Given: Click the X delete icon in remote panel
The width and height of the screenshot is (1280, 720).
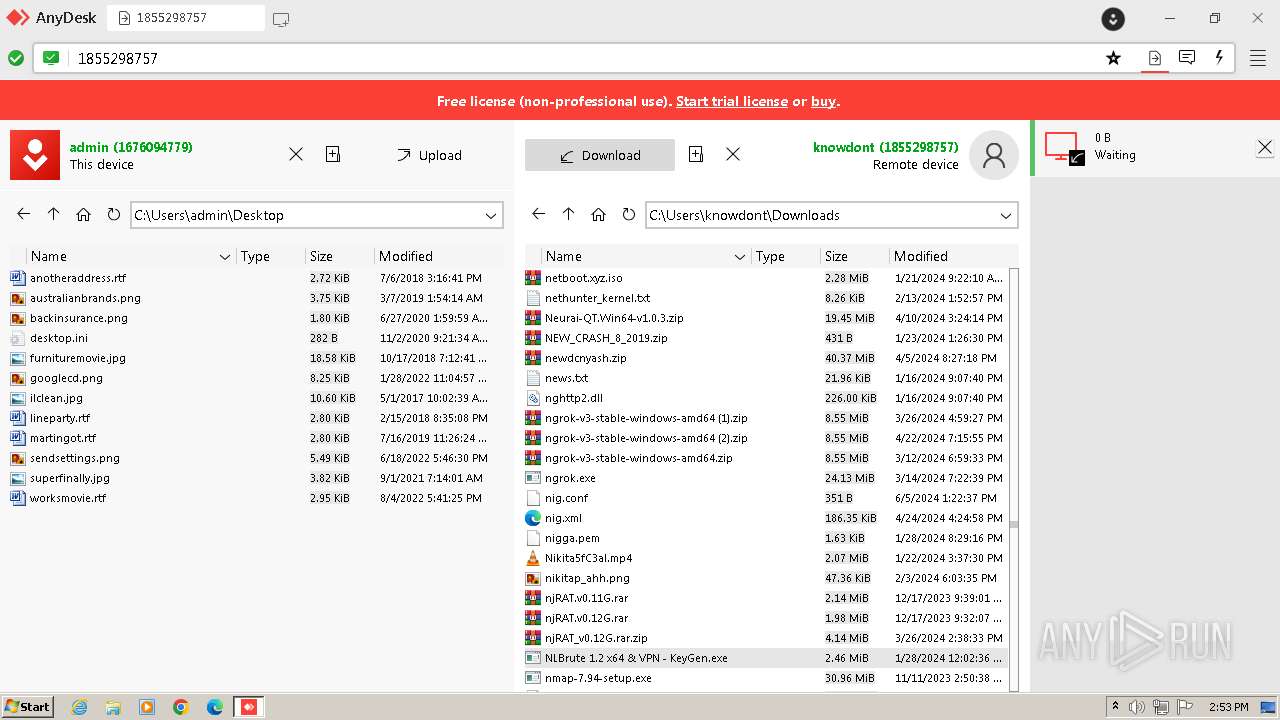Looking at the screenshot, I should click(733, 154).
